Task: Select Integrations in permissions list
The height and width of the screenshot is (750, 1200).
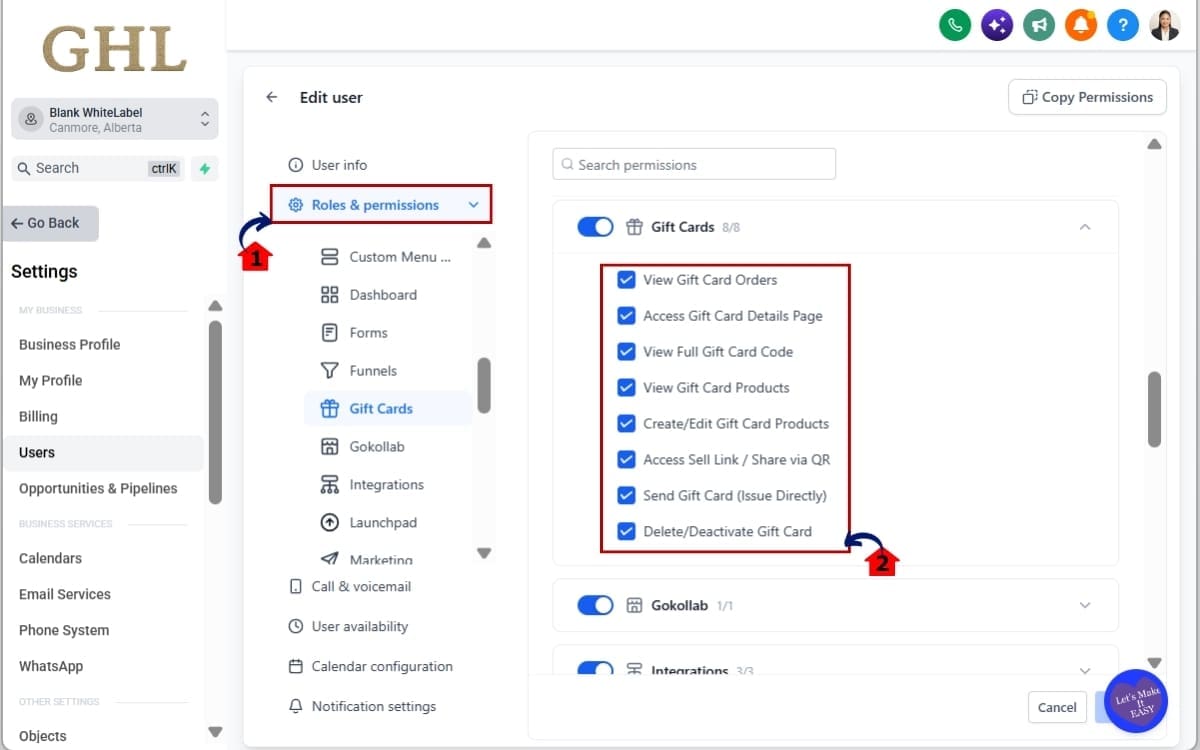Action: (x=387, y=485)
